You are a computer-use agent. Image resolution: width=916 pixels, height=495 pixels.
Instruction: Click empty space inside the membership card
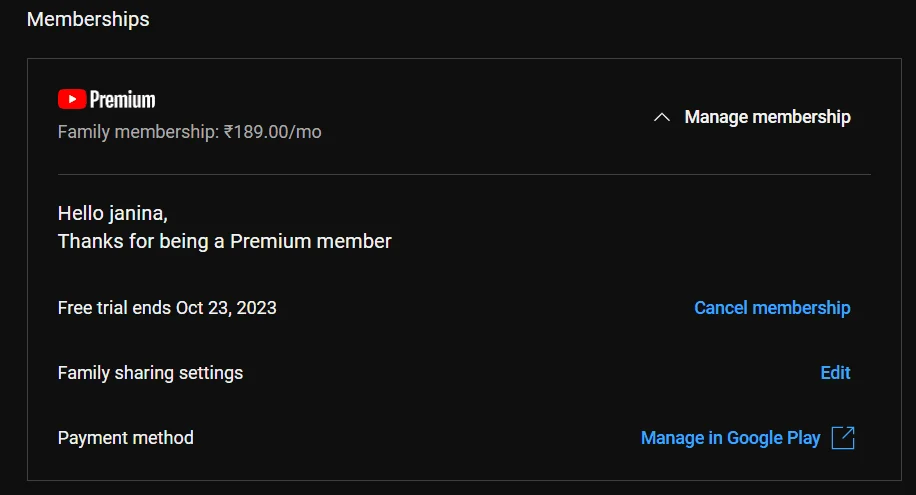tap(526, 234)
